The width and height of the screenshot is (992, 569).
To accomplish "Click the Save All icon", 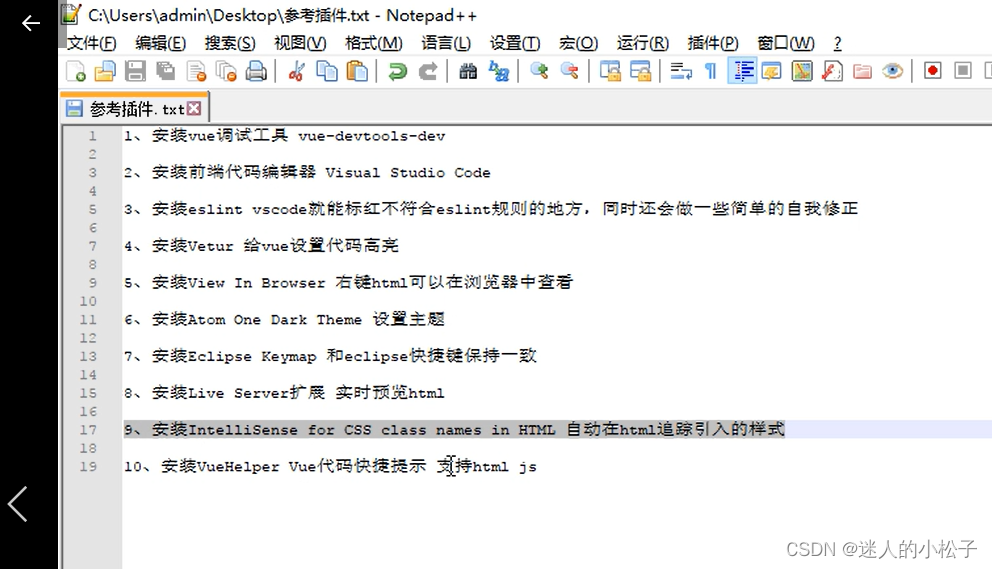I will 166,71.
